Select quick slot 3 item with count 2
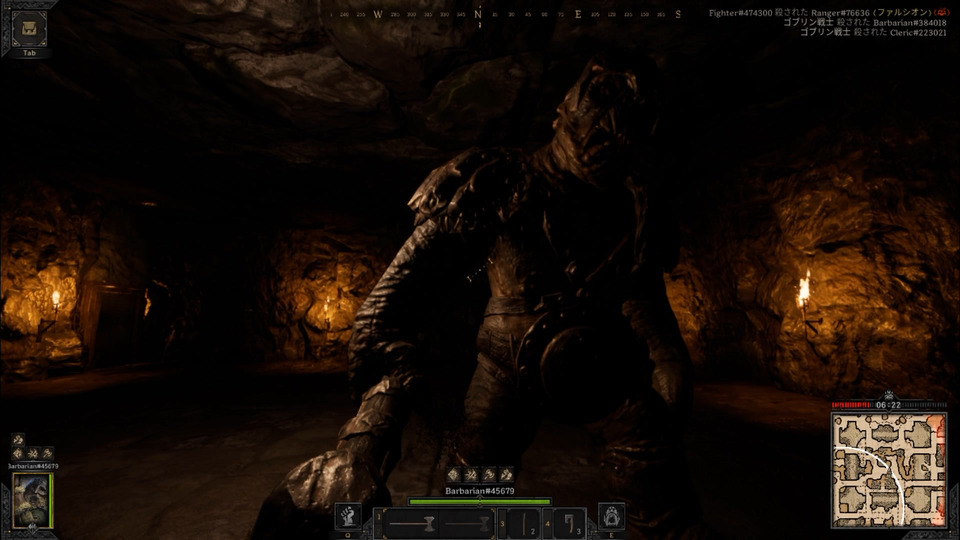 (x=523, y=524)
